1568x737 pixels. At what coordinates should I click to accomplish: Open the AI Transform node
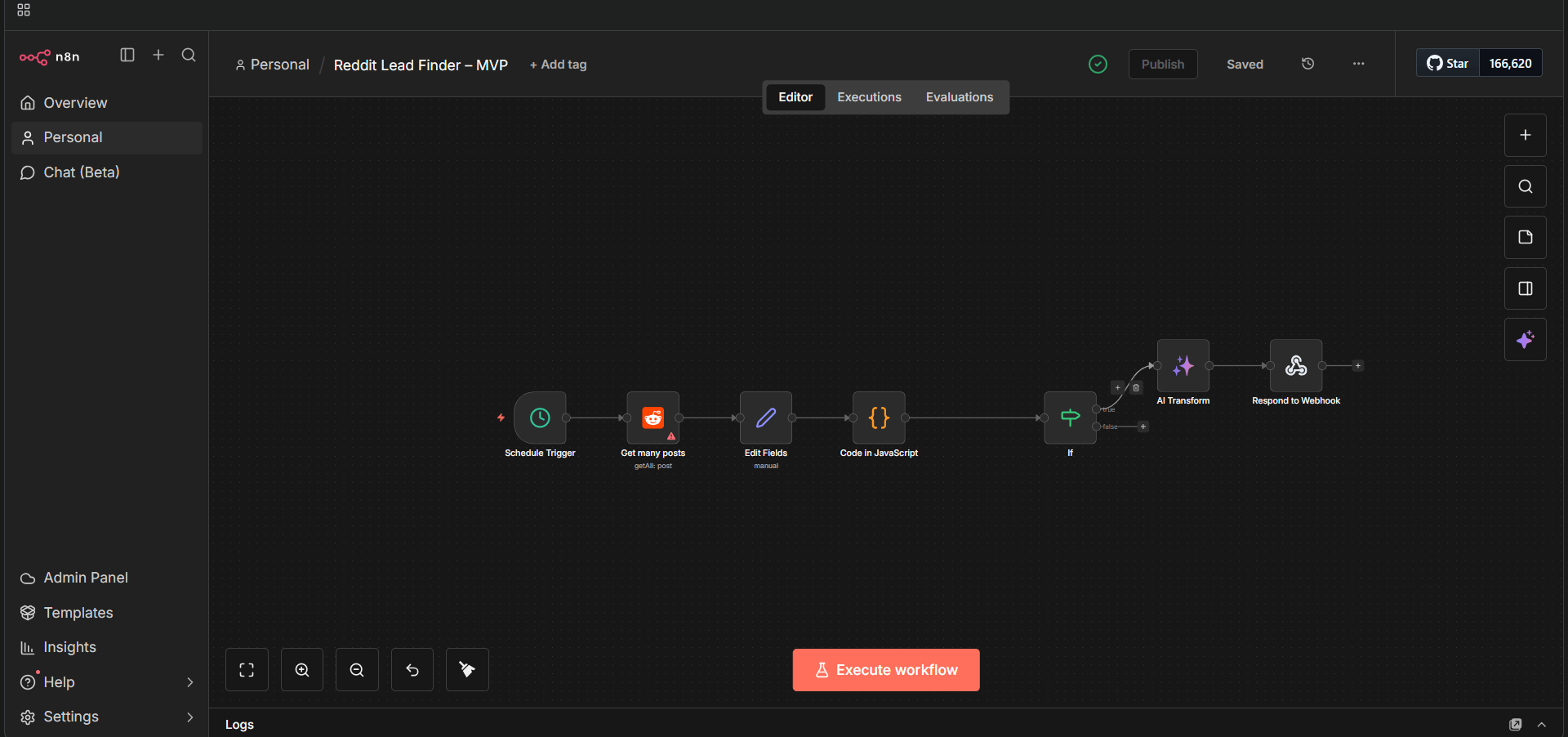point(1183,365)
